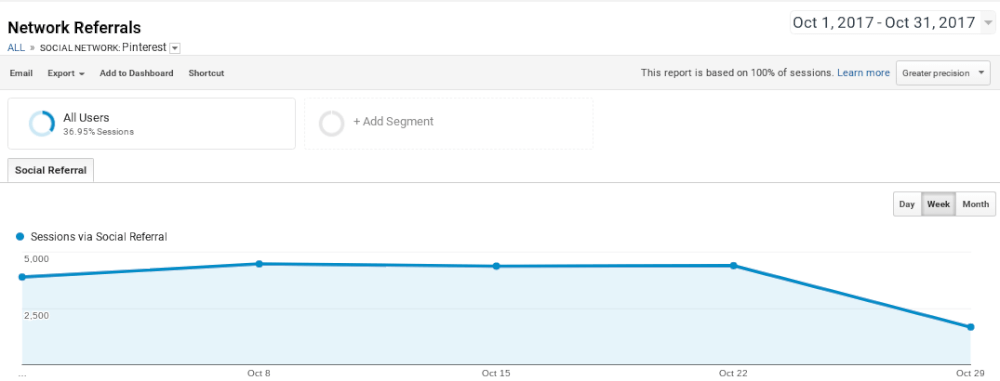Click the Oct 22 data point on graph

tap(733, 265)
